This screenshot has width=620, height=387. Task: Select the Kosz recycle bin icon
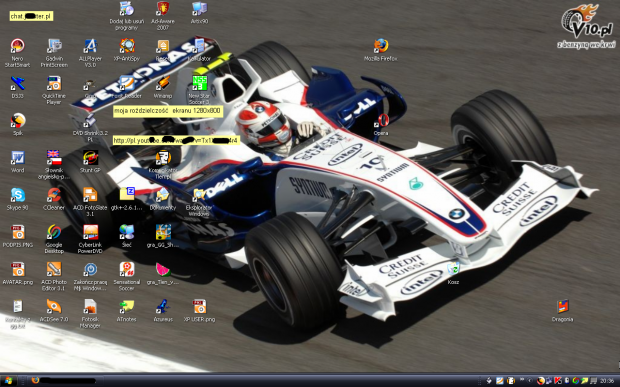pos(453,273)
